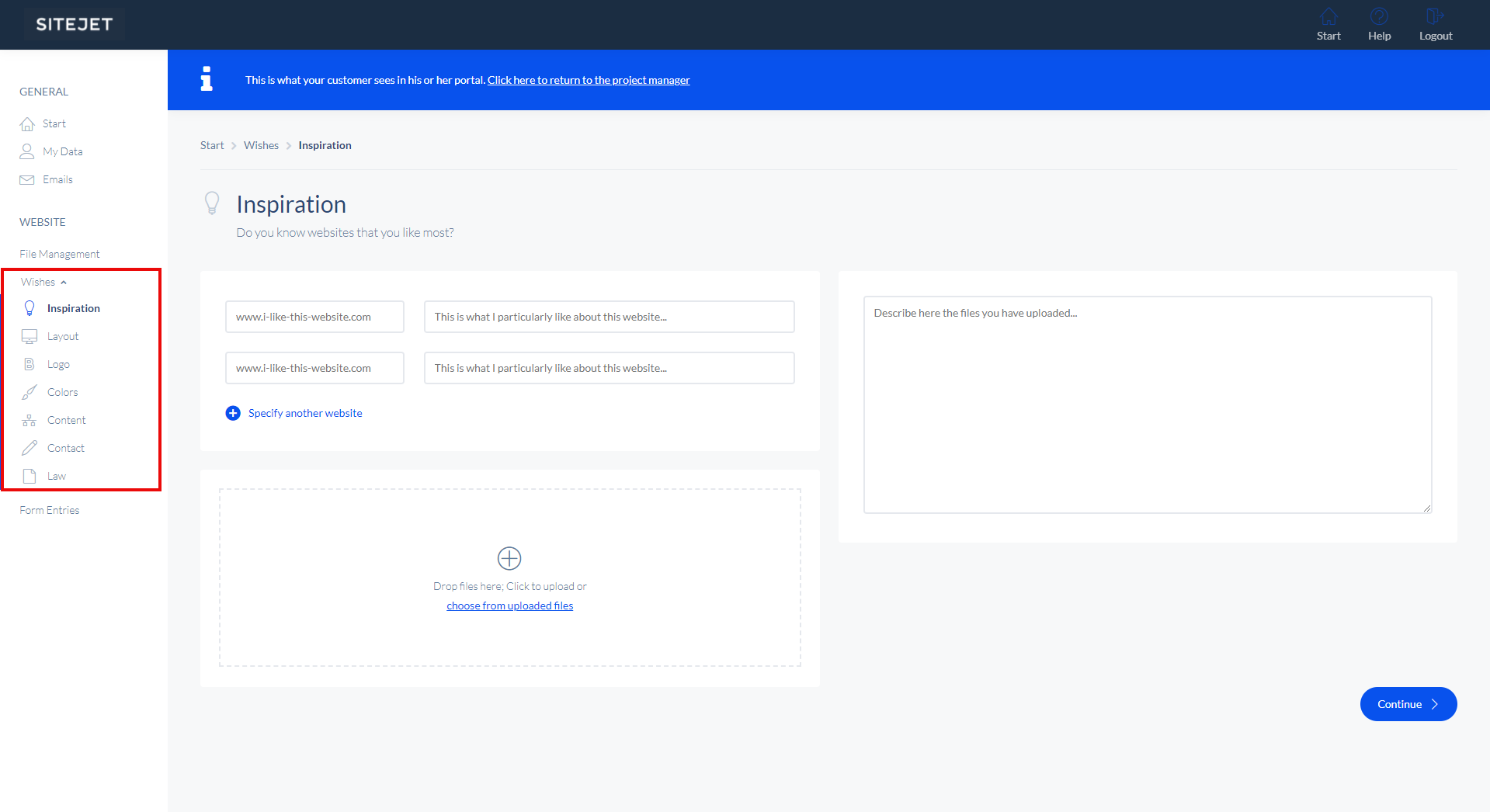Click the Continue button
1490x812 pixels.
(1408, 704)
